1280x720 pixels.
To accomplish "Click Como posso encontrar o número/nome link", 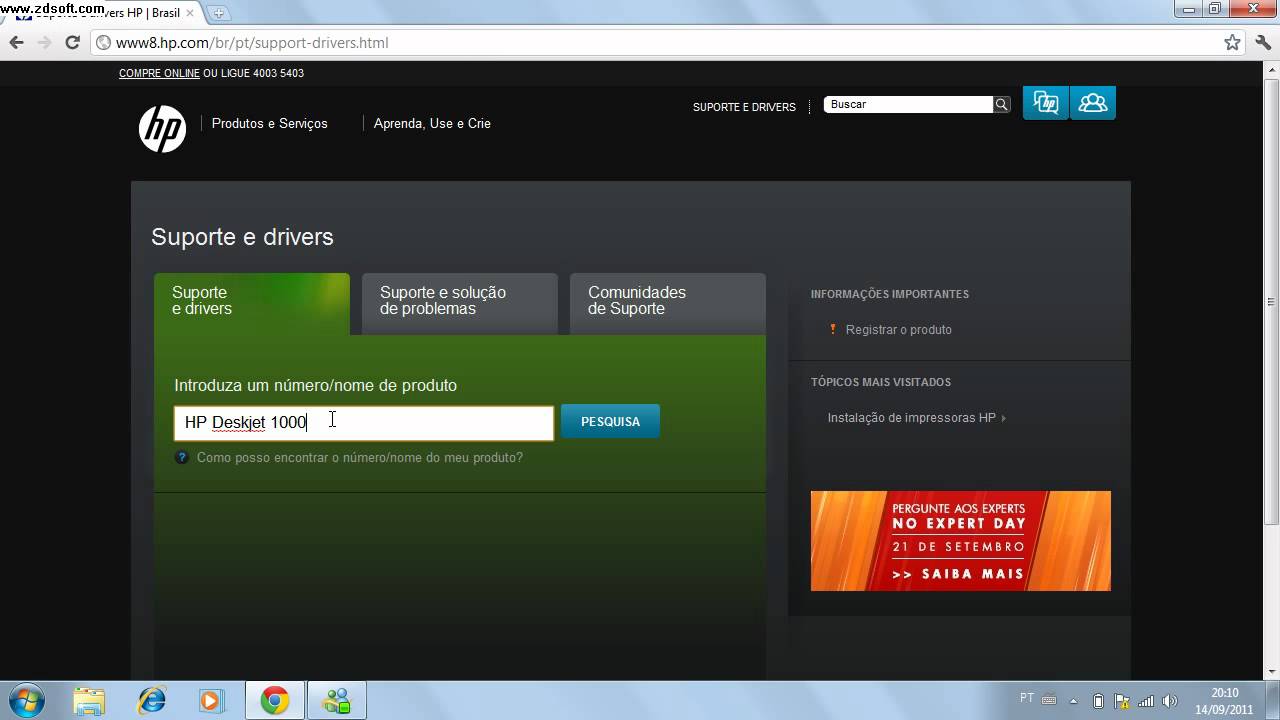I will (x=360, y=457).
